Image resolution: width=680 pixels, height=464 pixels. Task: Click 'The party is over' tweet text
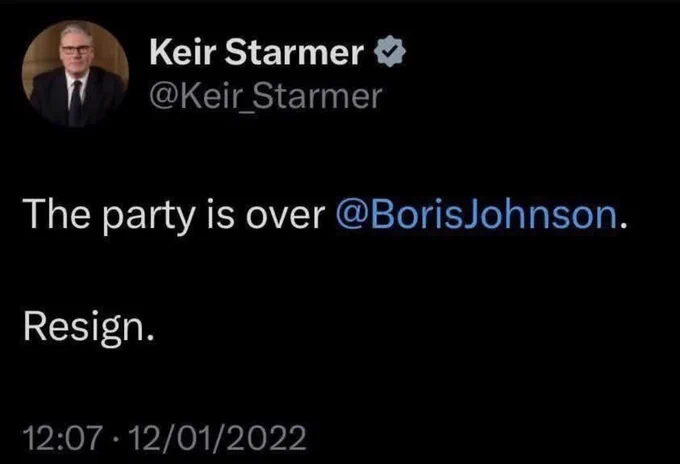click(x=174, y=215)
